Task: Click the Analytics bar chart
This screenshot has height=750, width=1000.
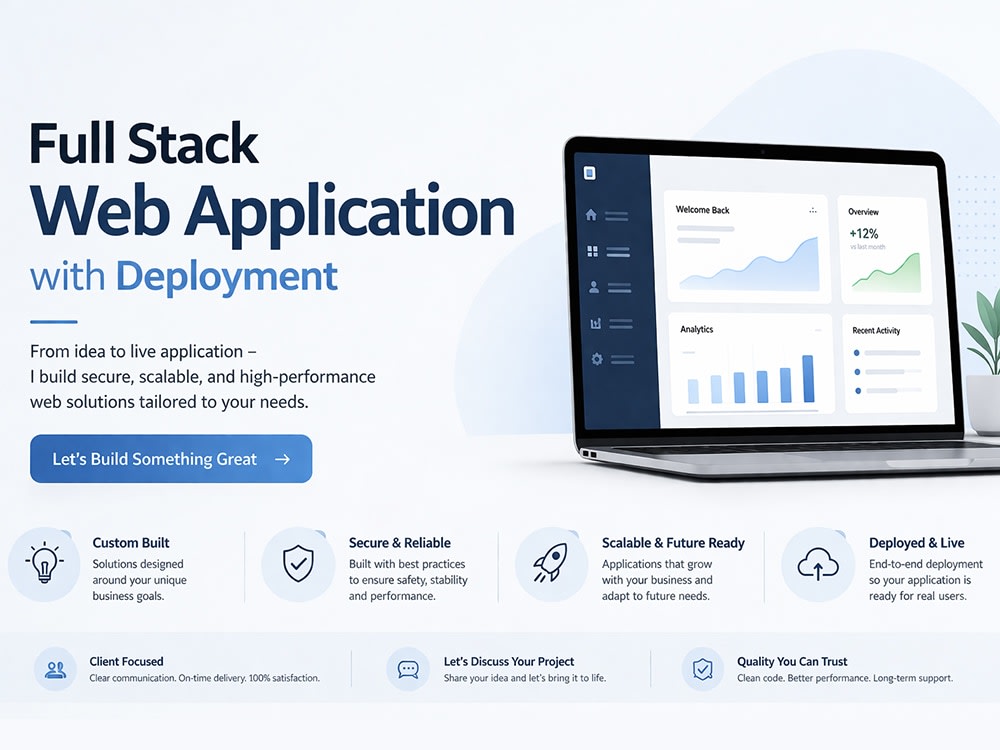Action: tap(751, 378)
